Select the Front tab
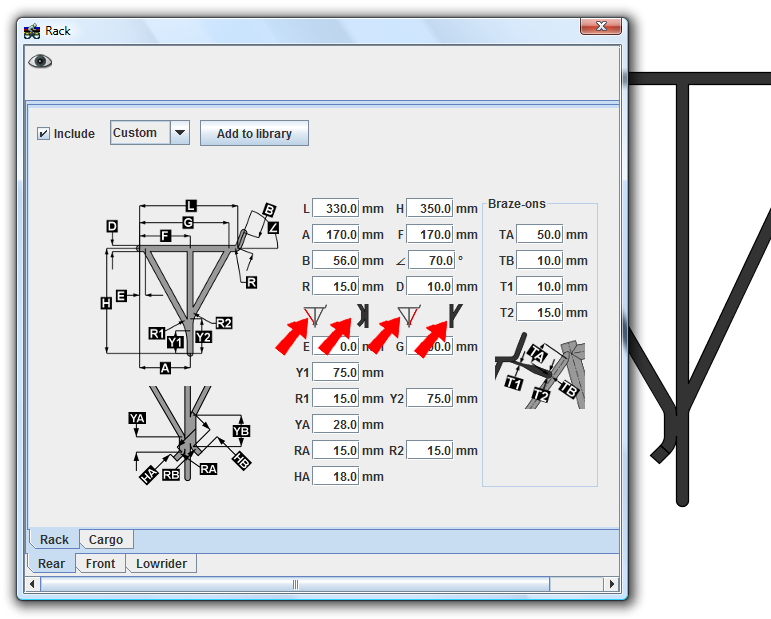The width and height of the screenshot is (771, 619). (100, 563)
